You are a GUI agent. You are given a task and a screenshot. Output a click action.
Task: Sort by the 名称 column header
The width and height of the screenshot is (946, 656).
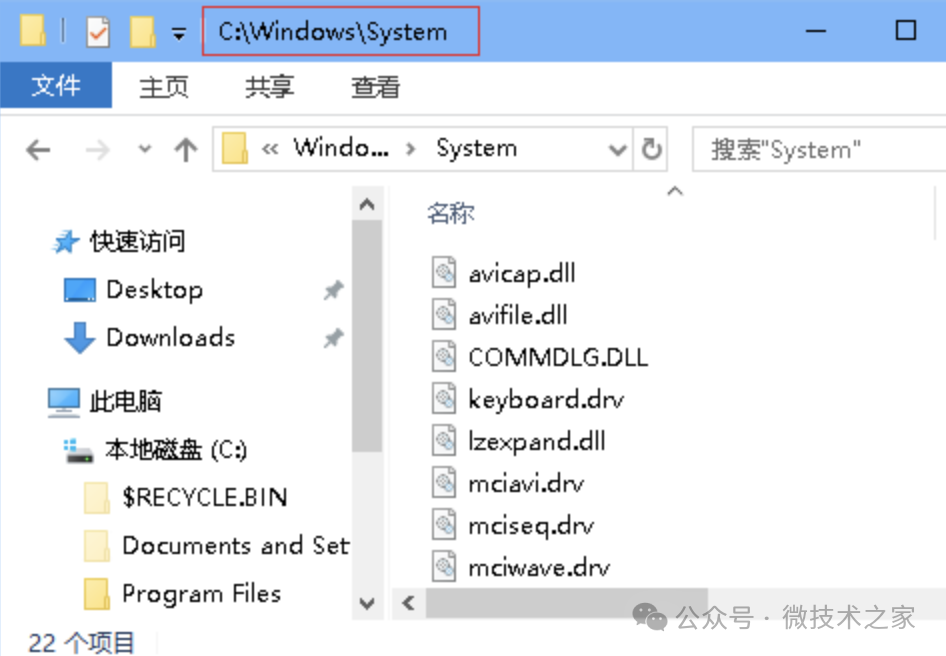click(451, 213)
